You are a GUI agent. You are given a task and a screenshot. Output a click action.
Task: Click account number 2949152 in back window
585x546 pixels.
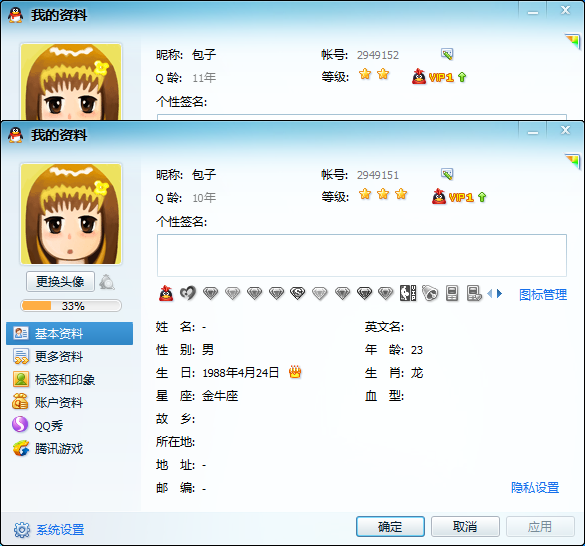[x=378, y=55]
